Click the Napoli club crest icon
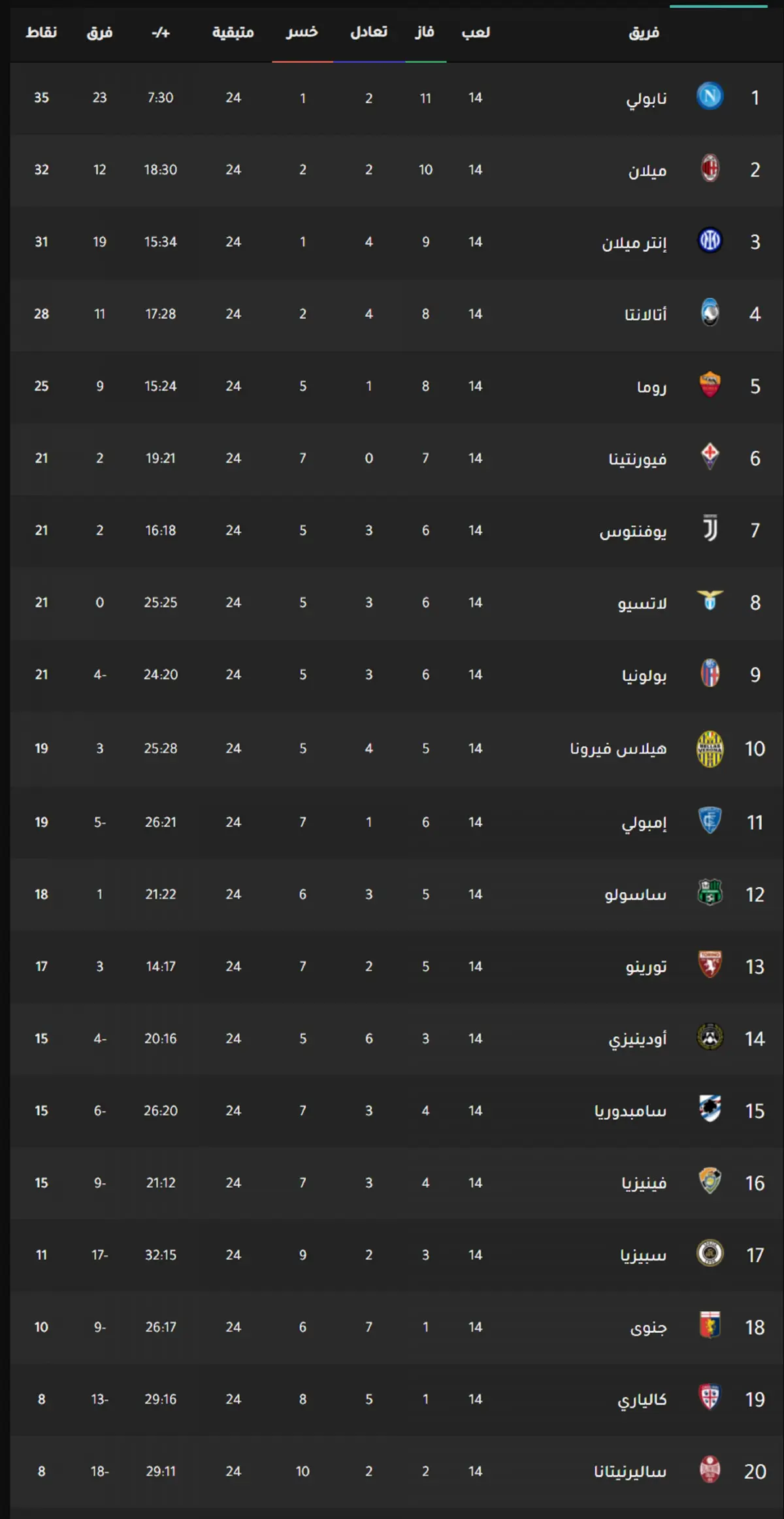The image size is (784, 1519). 710,97
